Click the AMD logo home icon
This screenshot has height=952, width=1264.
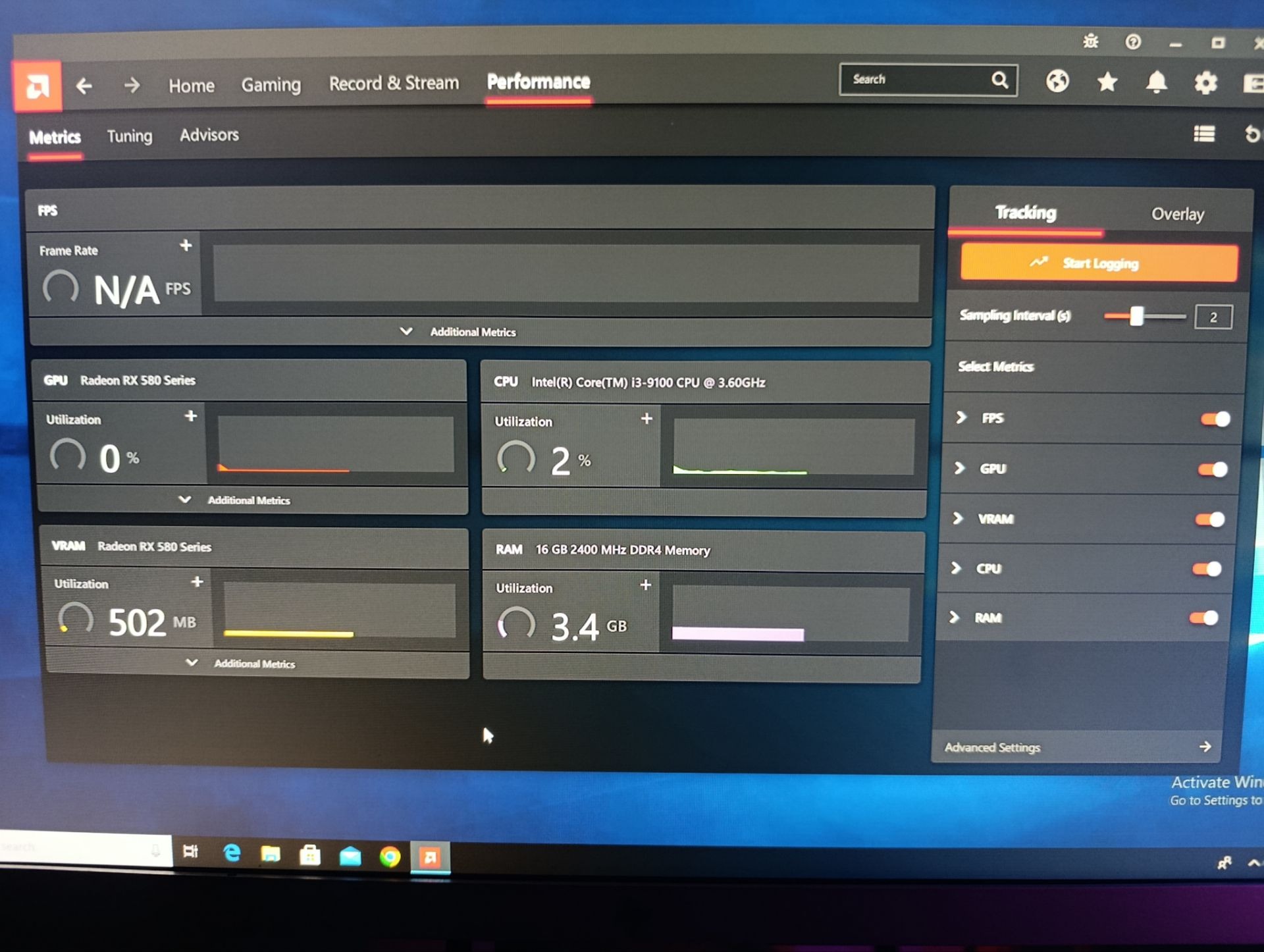click(x=38, y=86)
